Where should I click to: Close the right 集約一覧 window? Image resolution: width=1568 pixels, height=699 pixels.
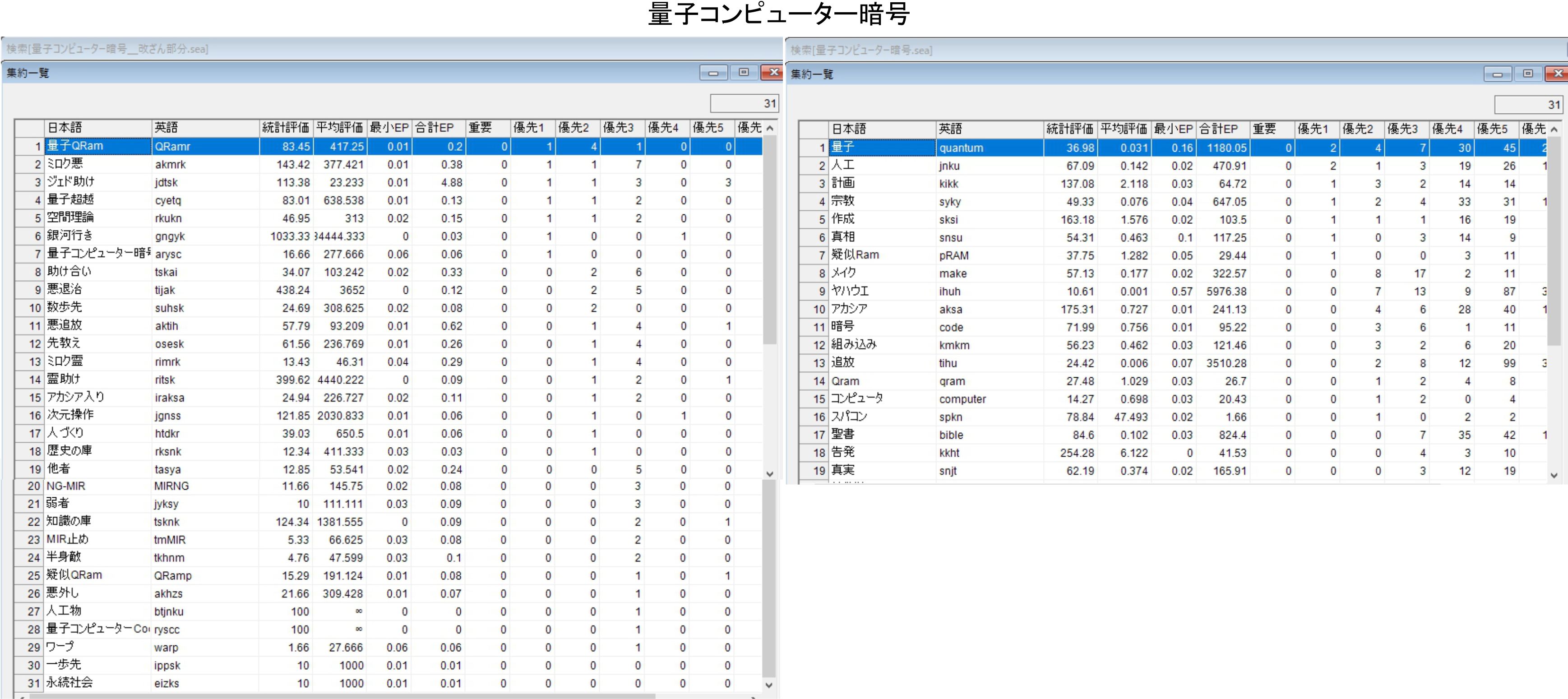tap(1557, 74)
